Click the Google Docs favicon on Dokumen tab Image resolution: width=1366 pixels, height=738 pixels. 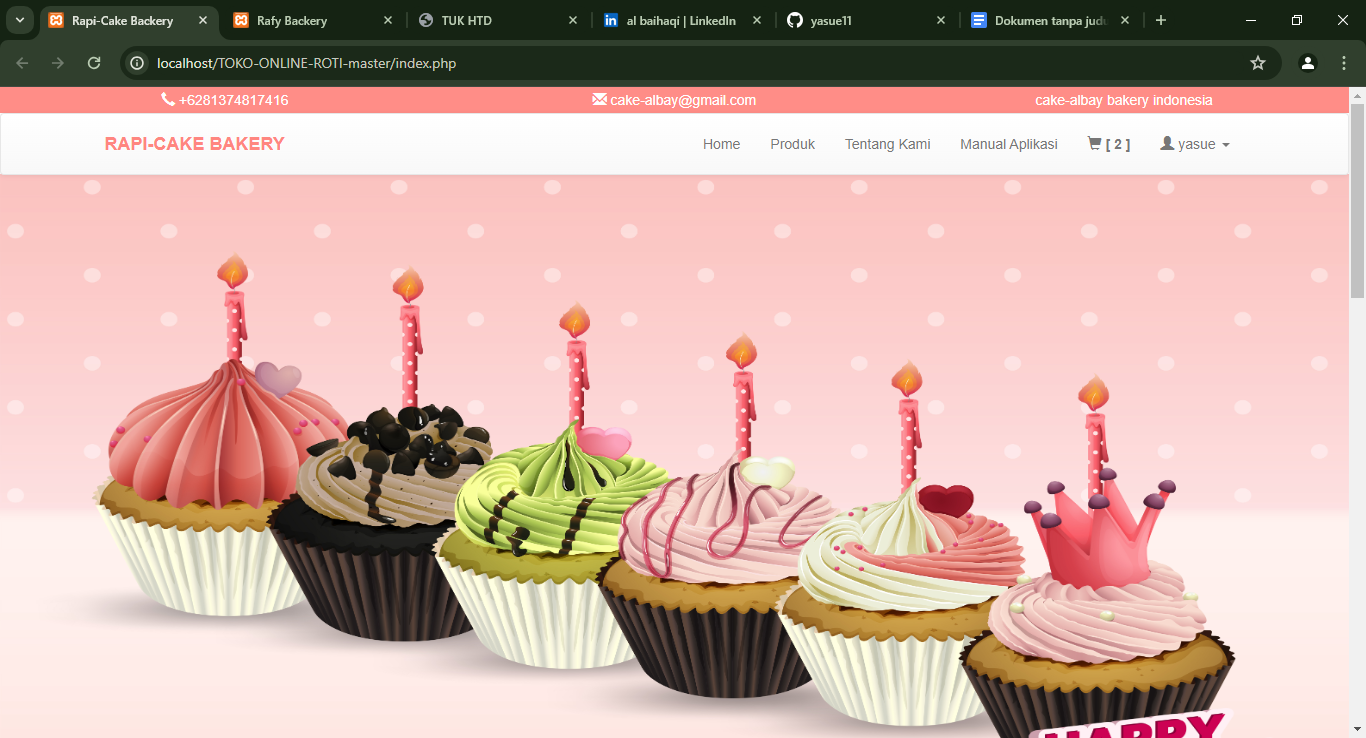(x=979, y=20)
